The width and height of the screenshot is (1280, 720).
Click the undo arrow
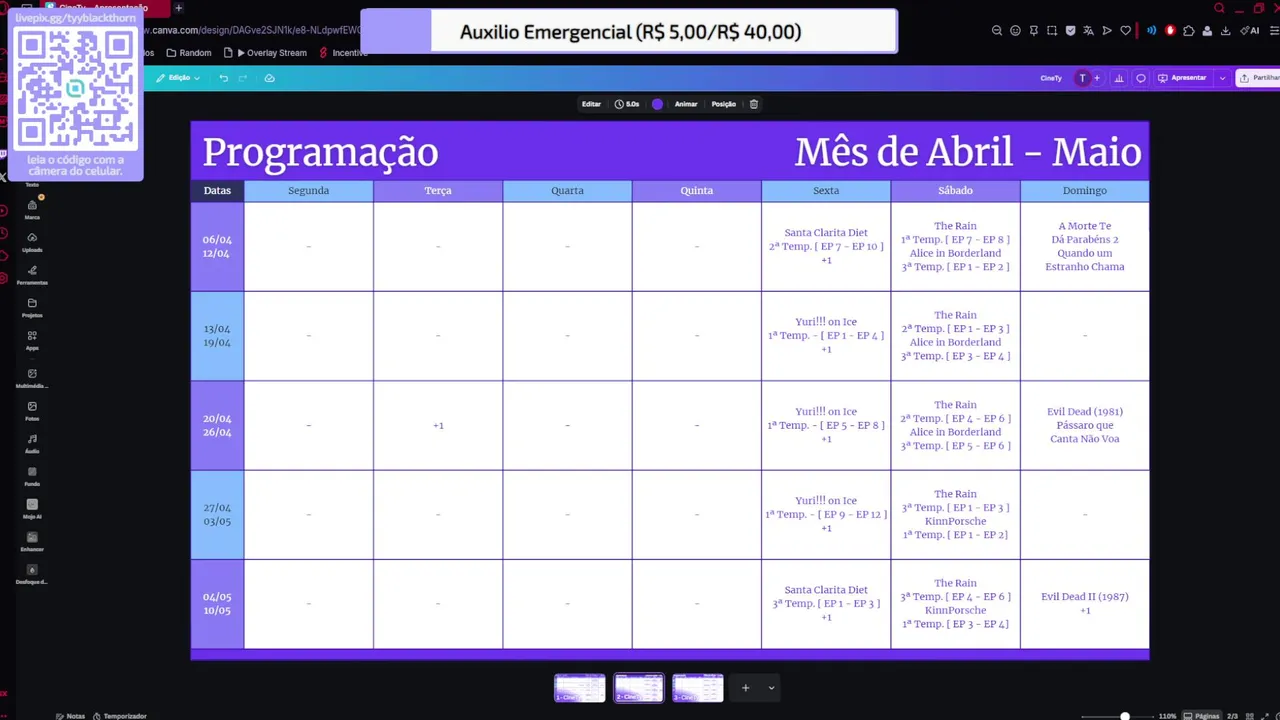click(x=223, y=78)
